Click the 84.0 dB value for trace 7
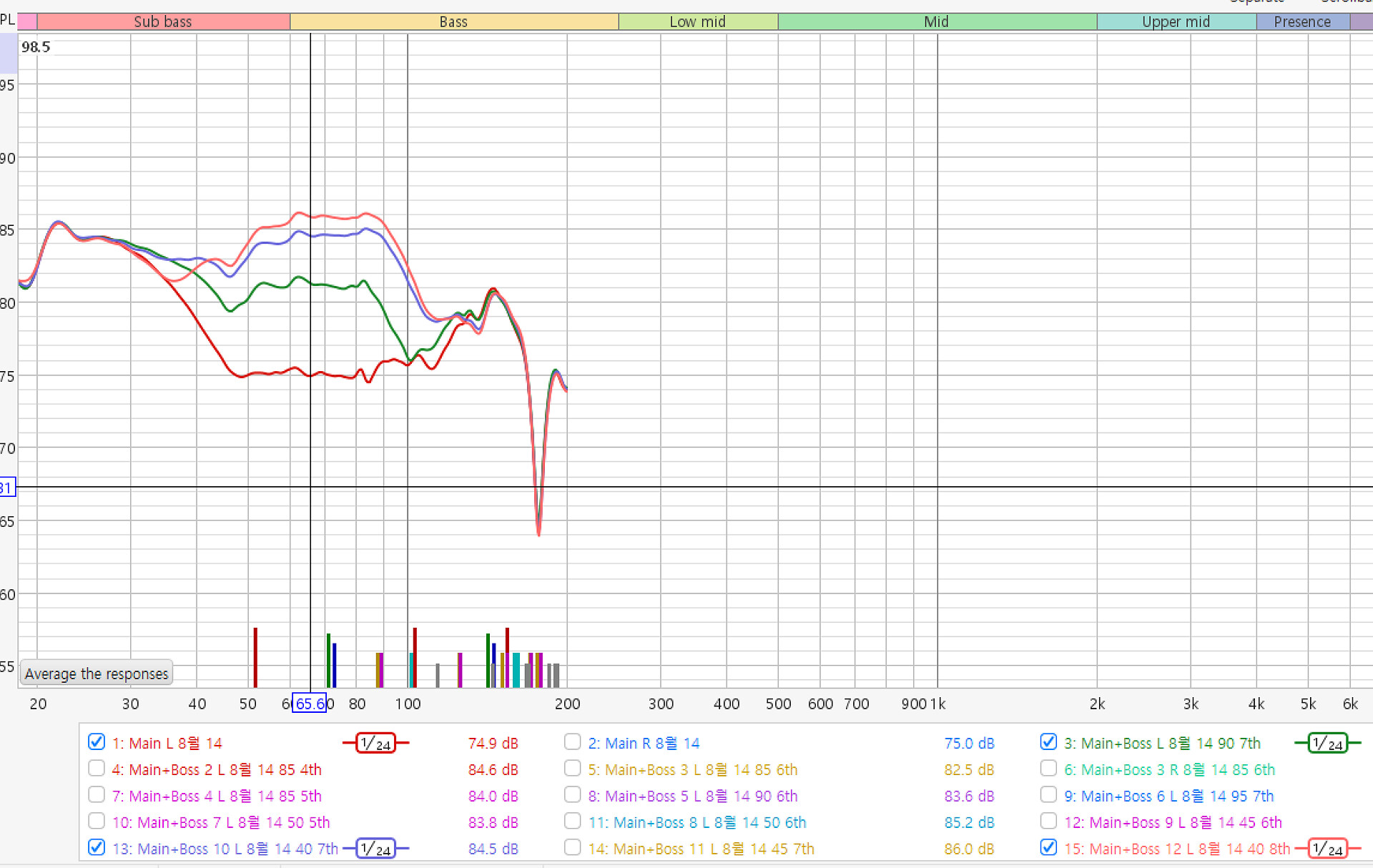This screenshot has width=1373, height=868. pos(493,797)
